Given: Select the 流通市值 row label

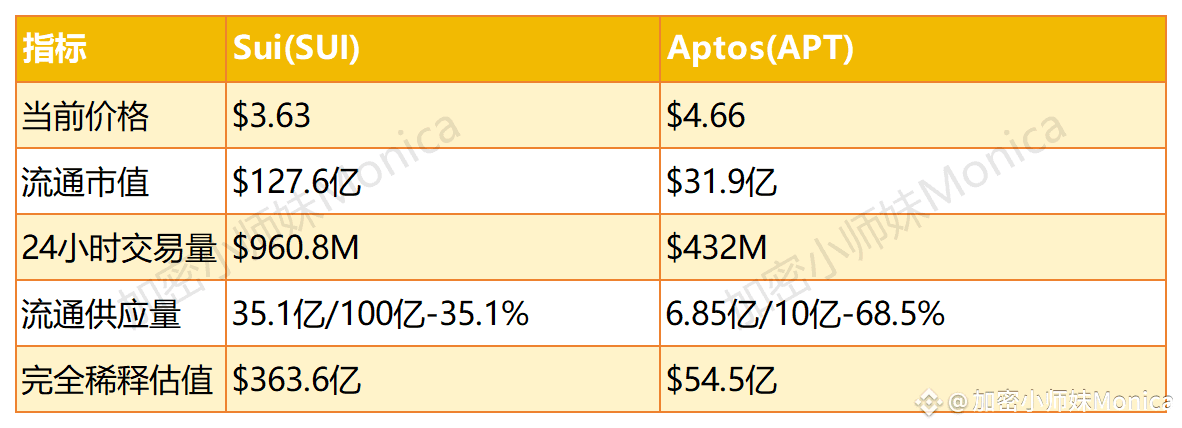Looking at the screenshot, I should pyautogui.click(x=121, y=182).
